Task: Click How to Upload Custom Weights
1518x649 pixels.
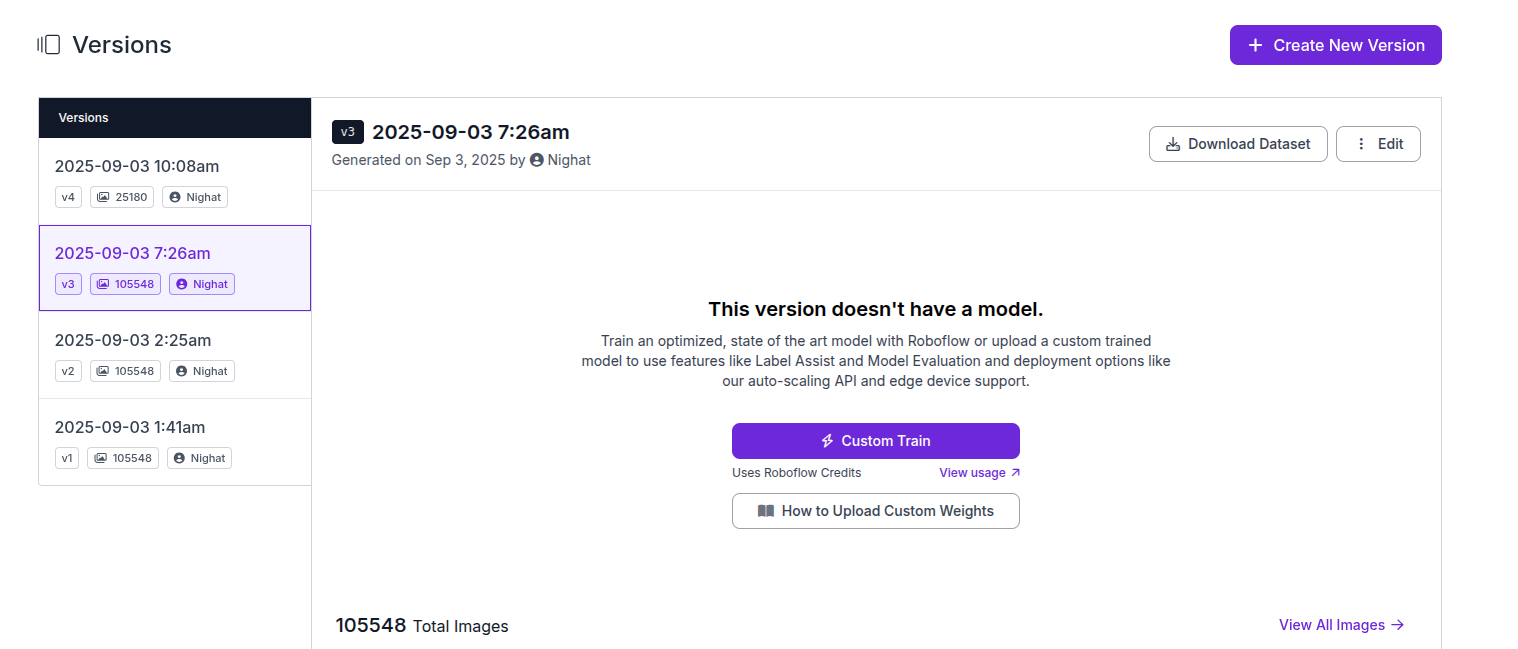Action: point(876,511)
